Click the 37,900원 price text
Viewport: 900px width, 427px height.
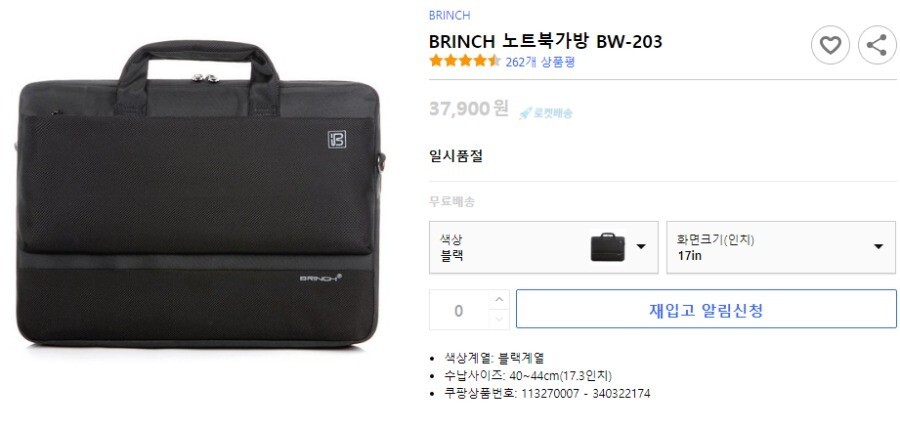(x=469, y=108)
